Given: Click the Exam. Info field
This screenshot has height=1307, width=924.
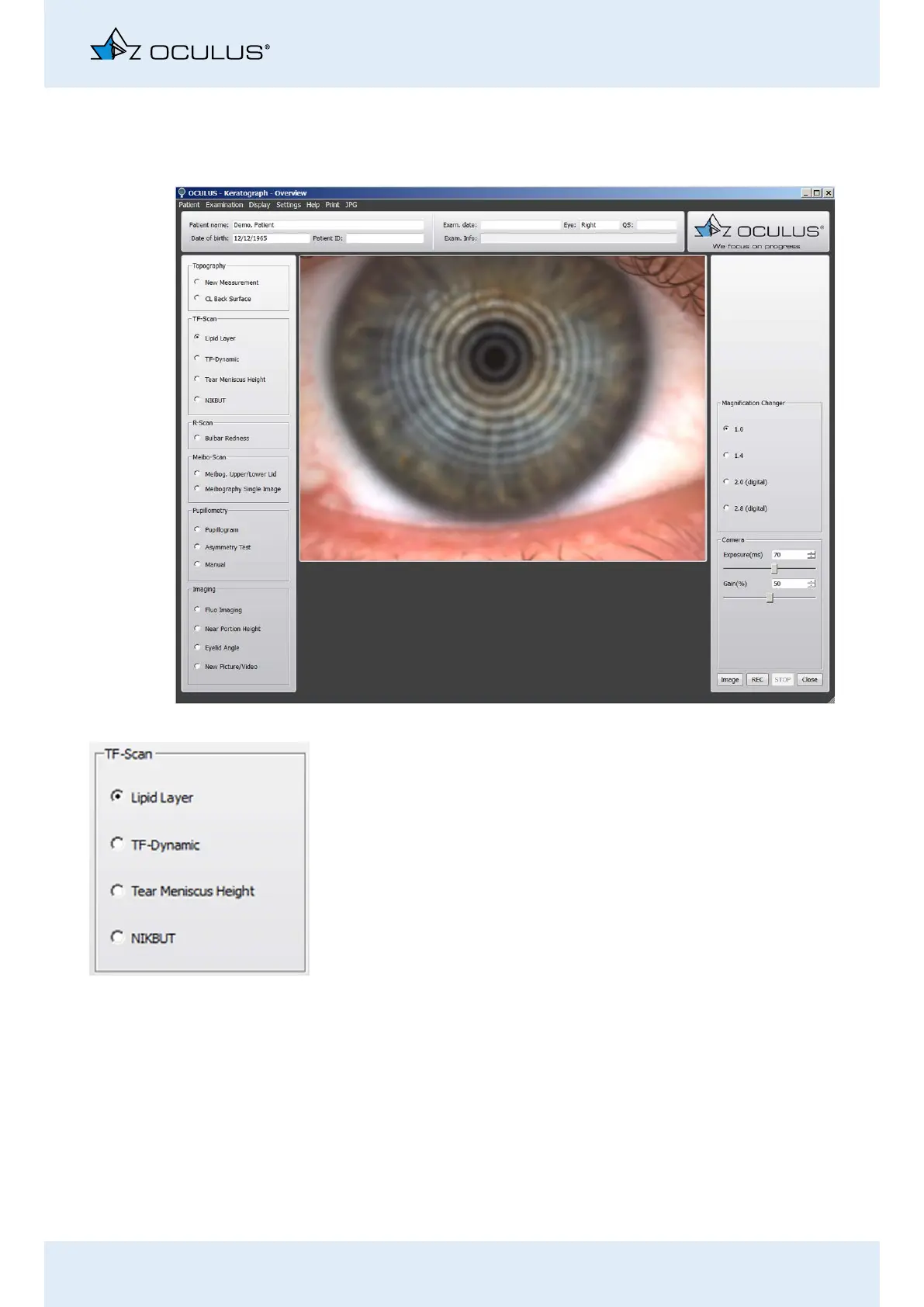Looking at the screenshot, I should pyautogui.click(x=579, y=238).
